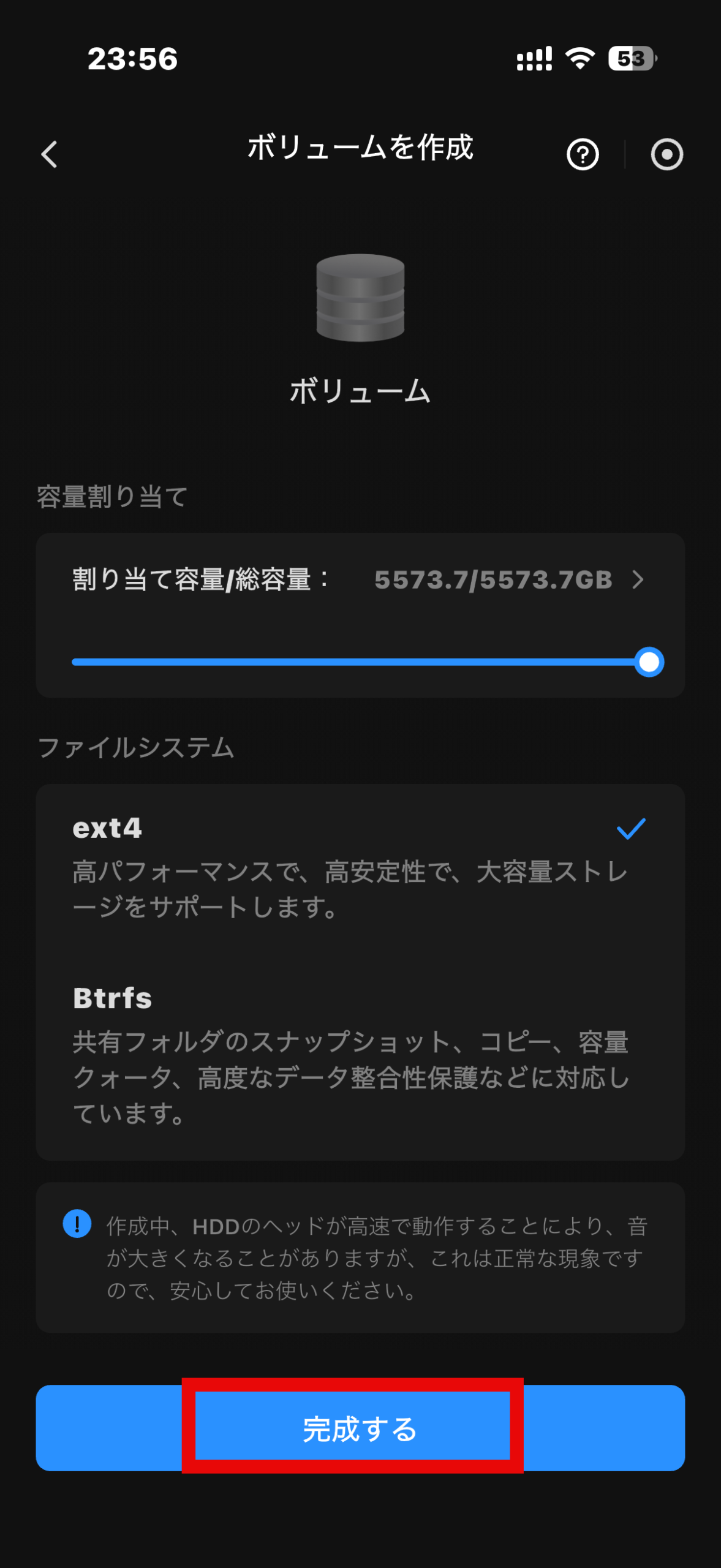Click the capacity allocation slider handle
The width and height of the screenshot is (721, 1568).
point(649,662)
